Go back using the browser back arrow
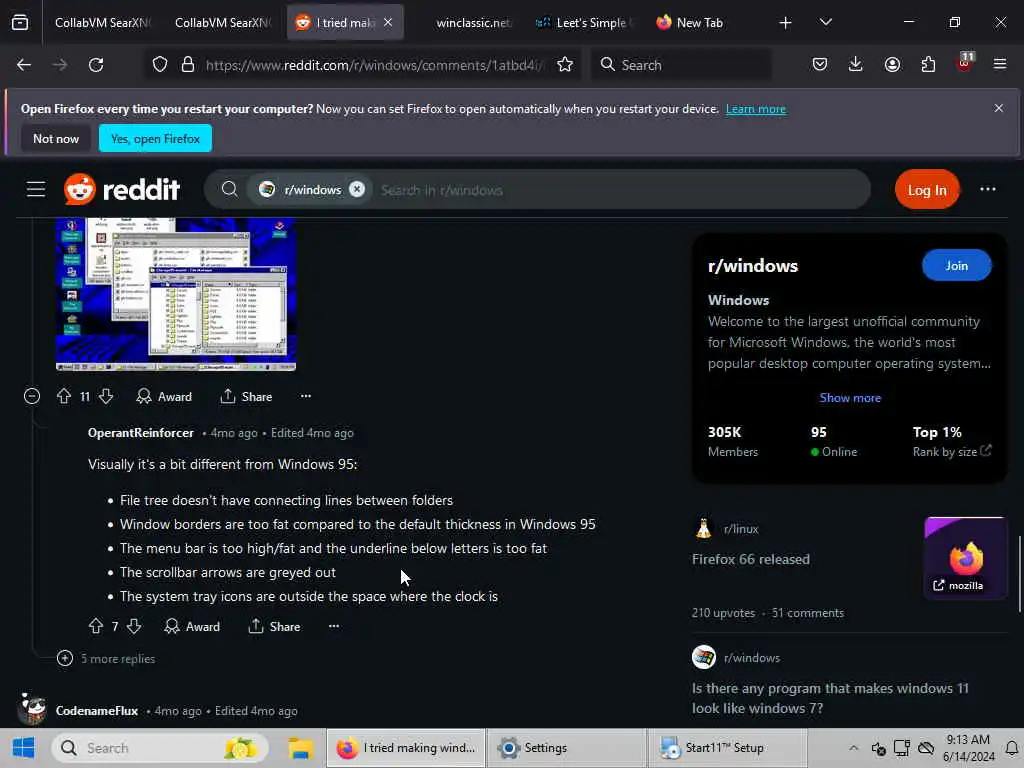Screen dimensions: 1024x768 tap(24, 65)
